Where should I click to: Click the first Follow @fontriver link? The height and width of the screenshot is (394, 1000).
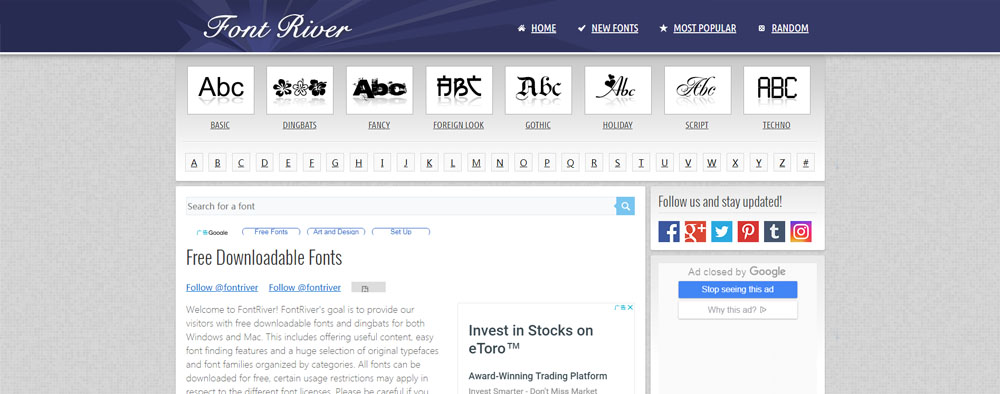tap(222, 288)
